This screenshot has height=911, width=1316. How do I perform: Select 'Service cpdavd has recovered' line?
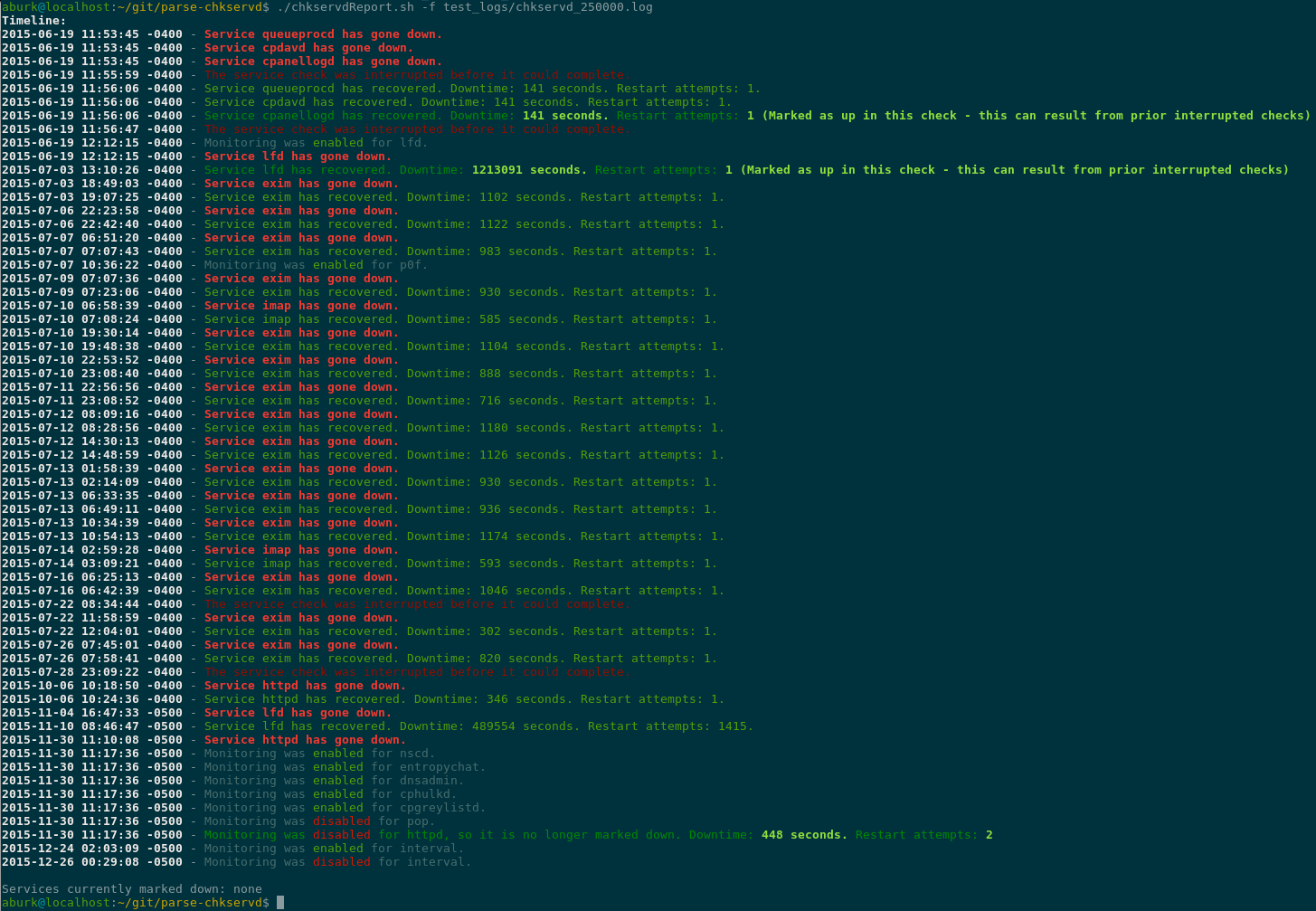pos(469,102)
